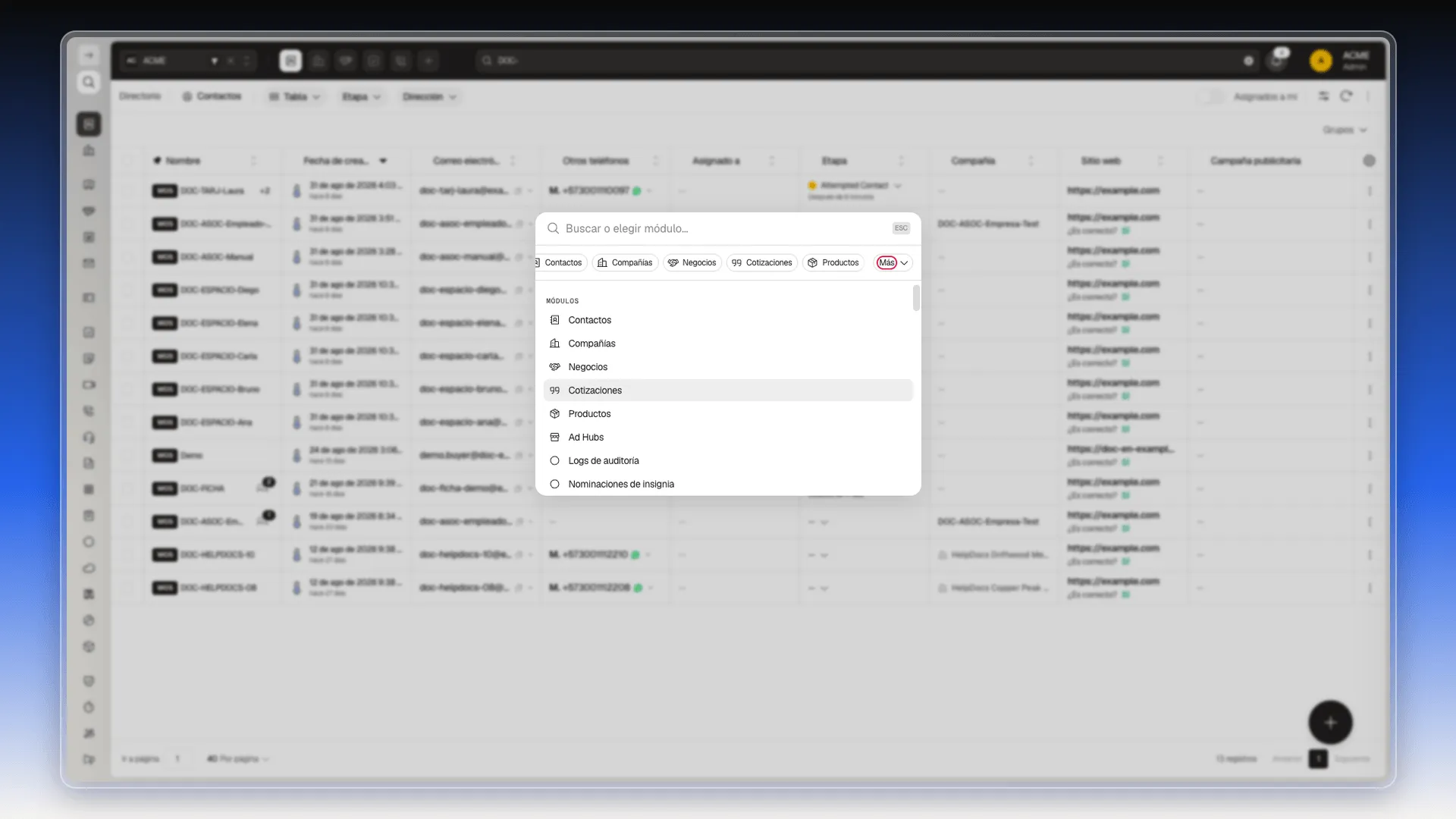Select the Cotizaciones quick chip
The image size is (1456, 819).
(x=762, y=262)
